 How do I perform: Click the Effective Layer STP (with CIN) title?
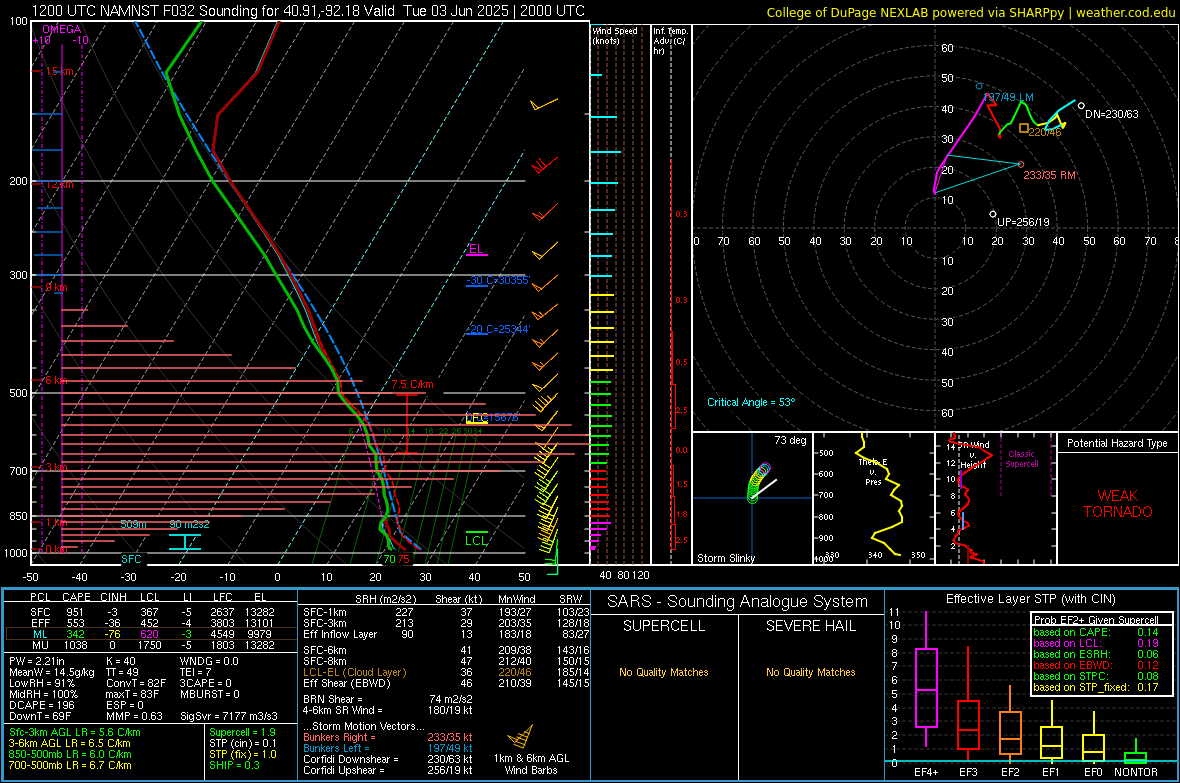coord(1030,599)
